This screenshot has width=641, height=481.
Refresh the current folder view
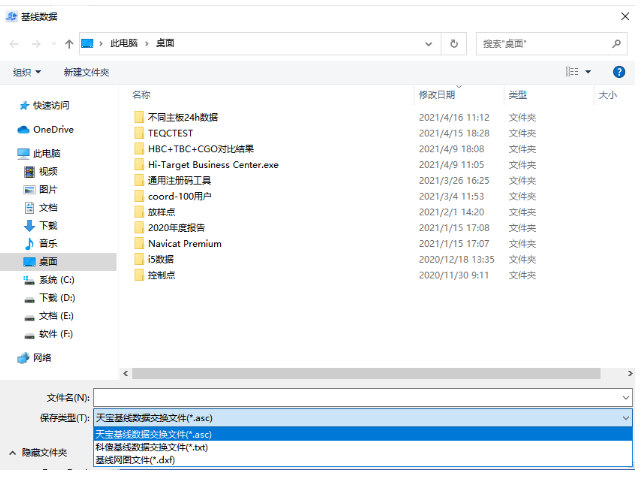click(x=454, y=43)
